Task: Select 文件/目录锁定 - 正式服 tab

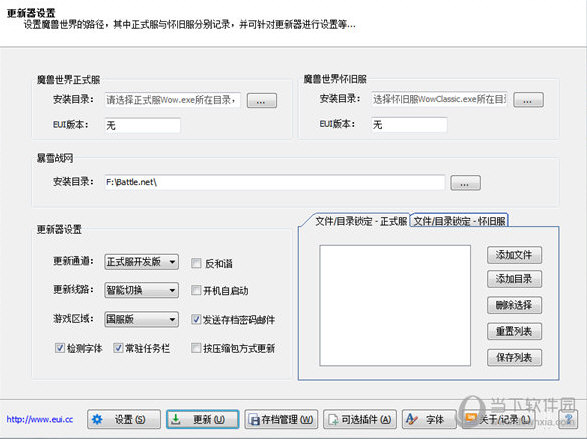Action: click(x=360, y=221)
